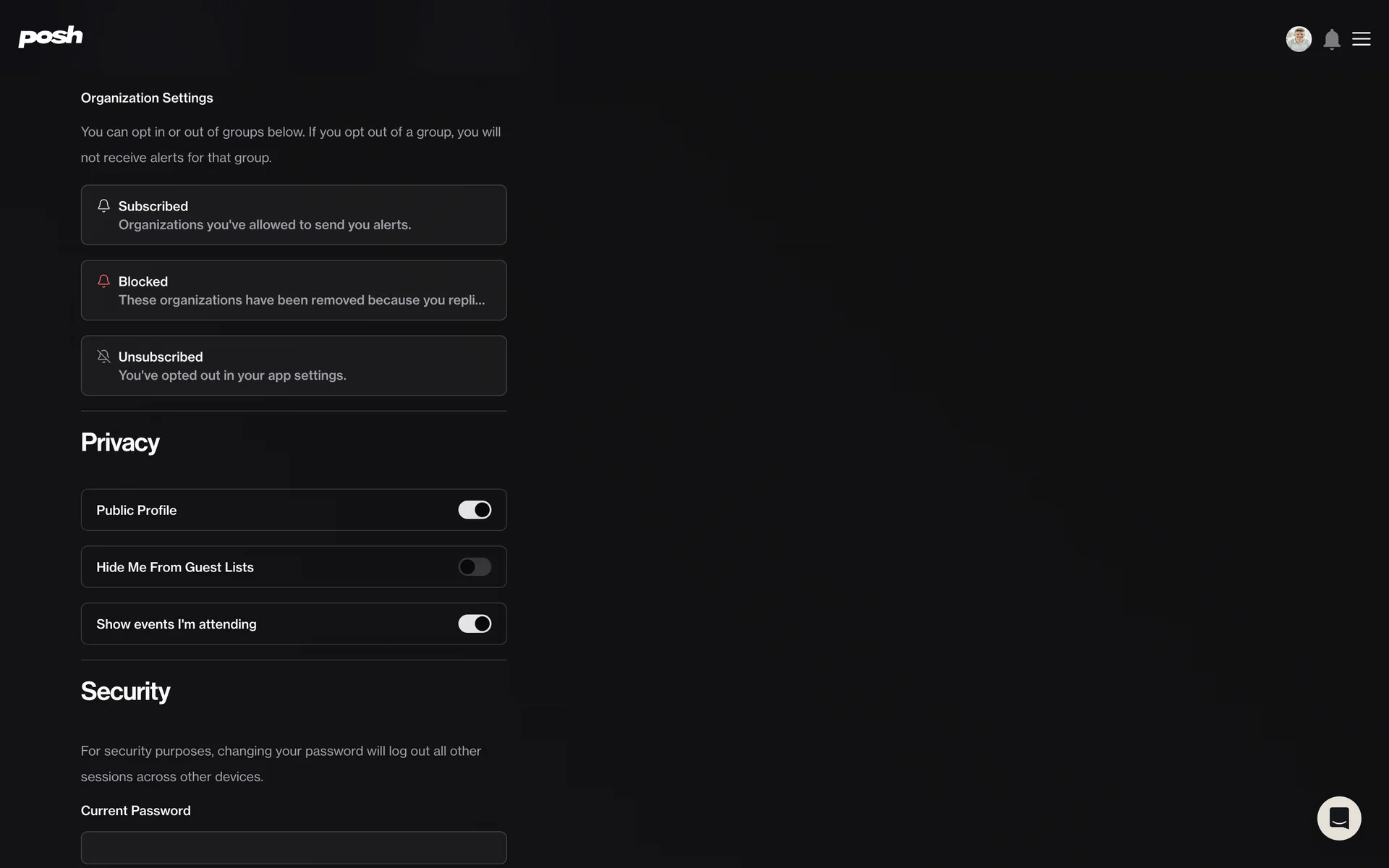This screenshot has width=1389, height=868.
Task: Click the Public Profile row label
Action: tap(137, 511)
